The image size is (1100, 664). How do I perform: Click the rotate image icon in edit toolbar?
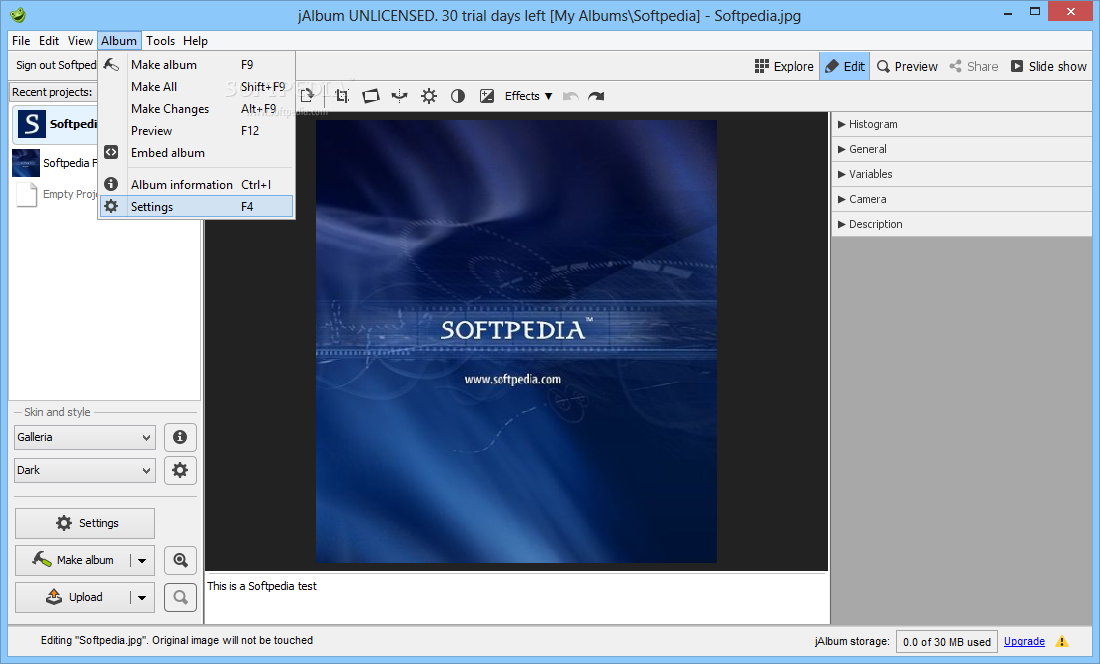pyautogui.click(x=307, y=96)
